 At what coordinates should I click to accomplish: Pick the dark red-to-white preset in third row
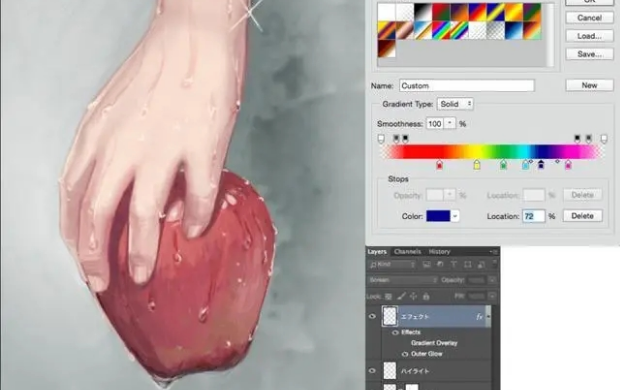point(386,48)
